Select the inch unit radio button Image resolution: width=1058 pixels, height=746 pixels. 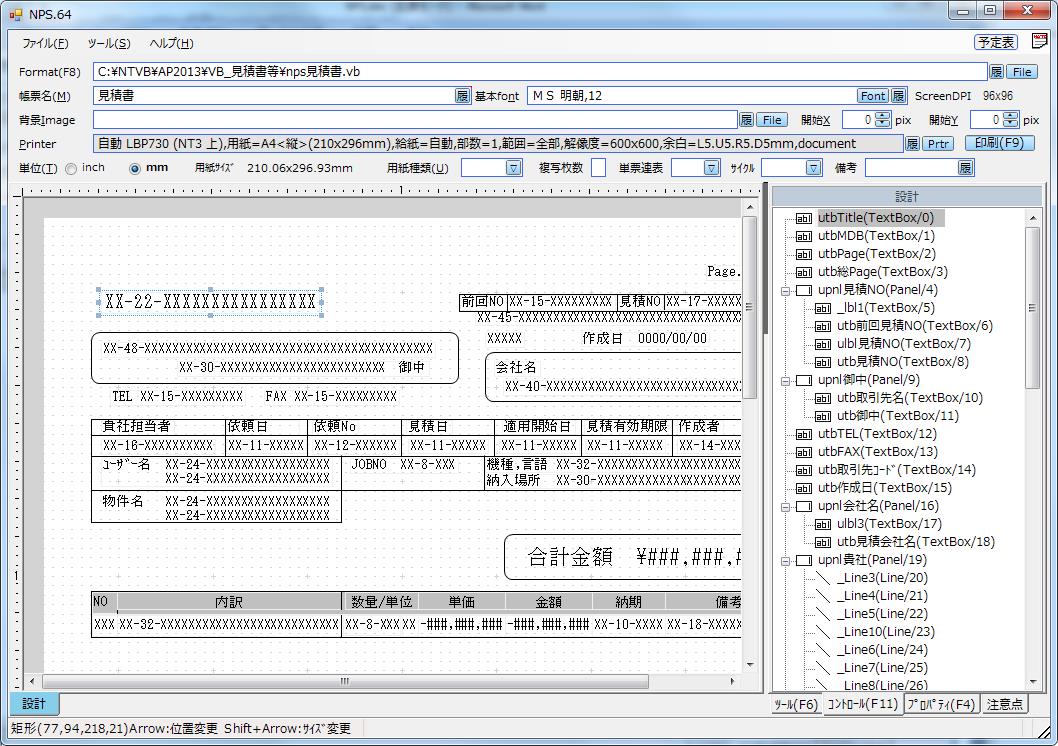coord(71,169)
